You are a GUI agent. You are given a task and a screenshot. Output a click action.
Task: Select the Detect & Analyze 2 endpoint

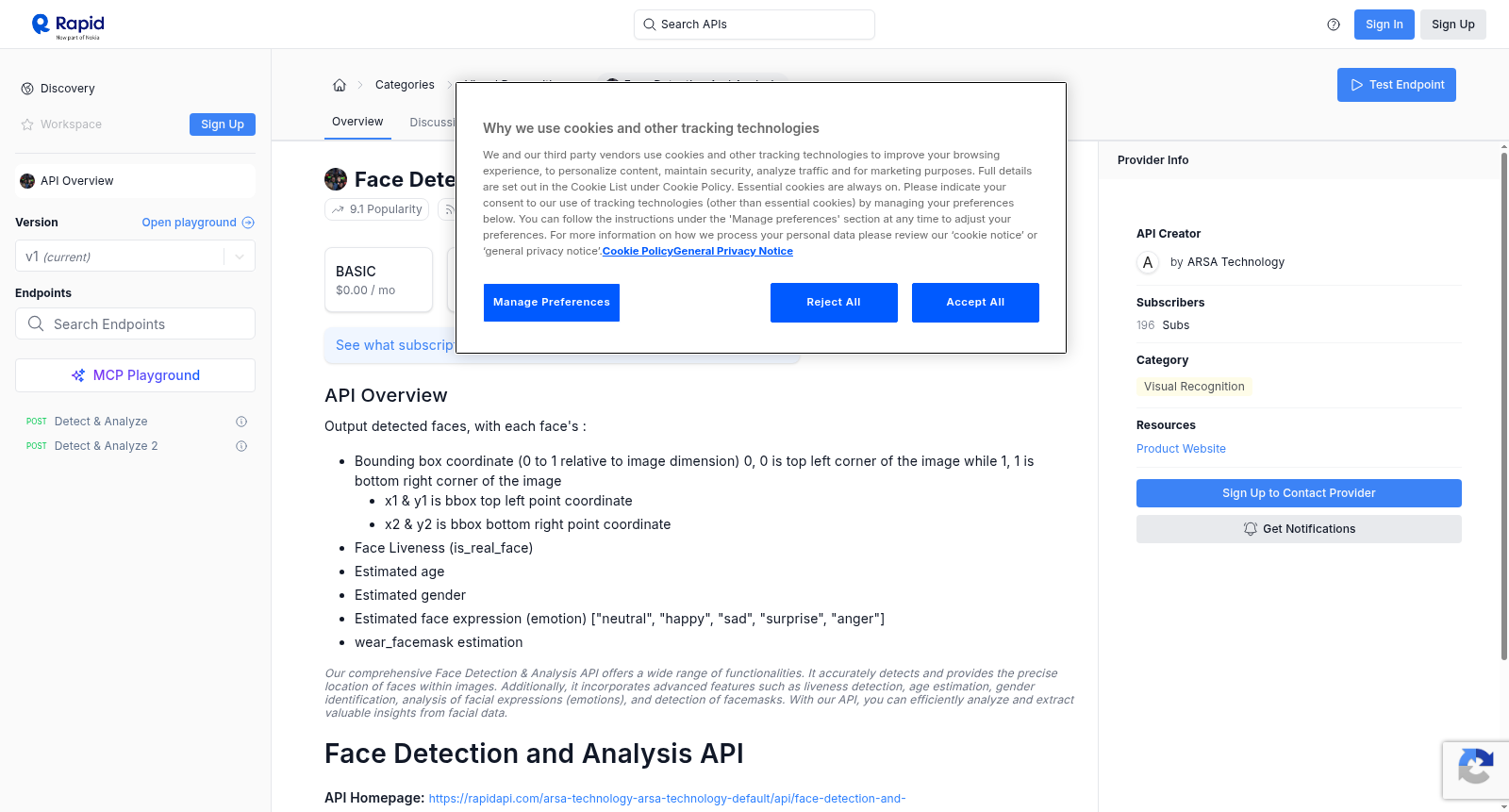106,446
